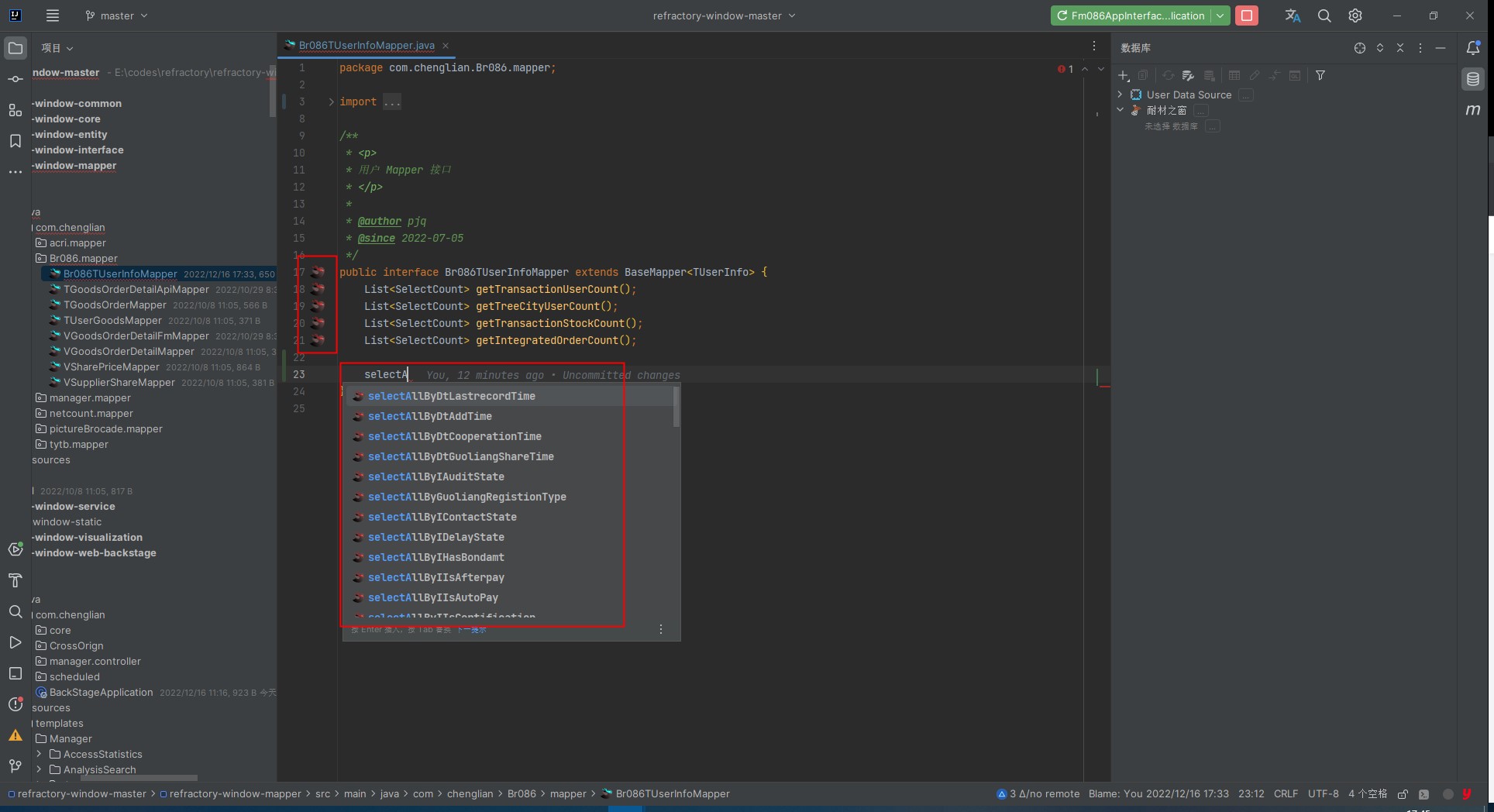The image size is (1494, 812).
Task: Open the Problems tool window
Action: coord(15,704)
